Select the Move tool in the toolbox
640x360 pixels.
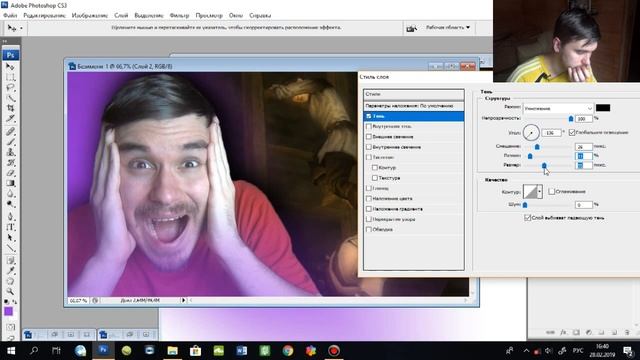click(x=10, y=66)
